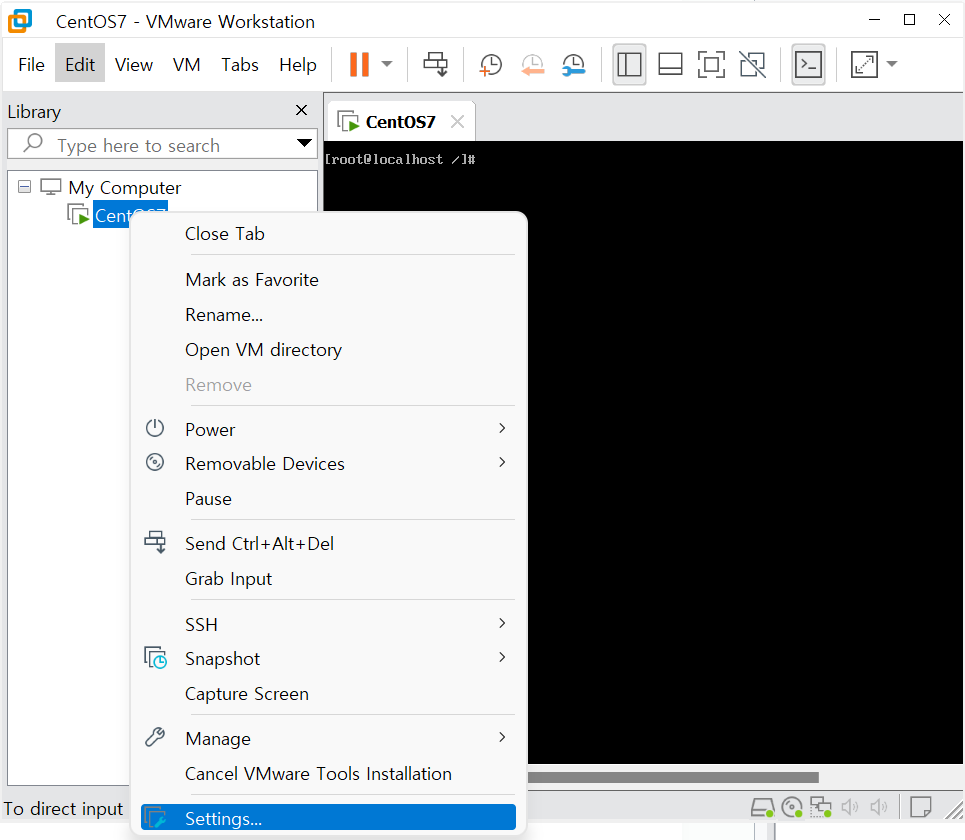This screenshot has height=840, width=965.
Task: Open the Help menu
Action: [x=298, y=64]
